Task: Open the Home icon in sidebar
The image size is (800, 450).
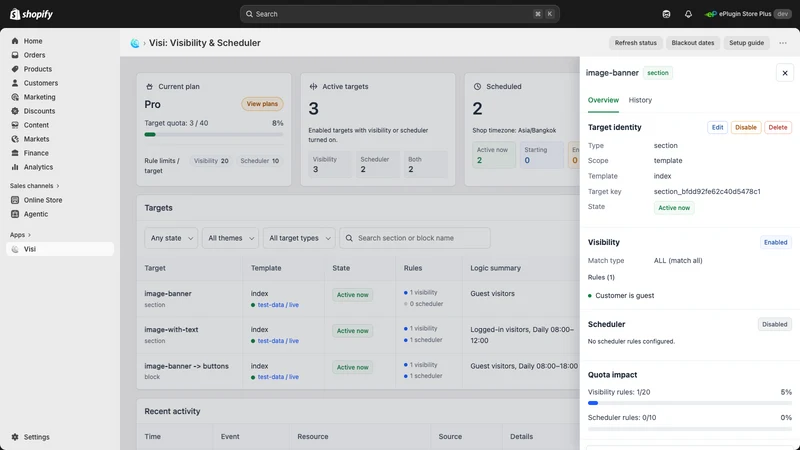Action: 15,41
